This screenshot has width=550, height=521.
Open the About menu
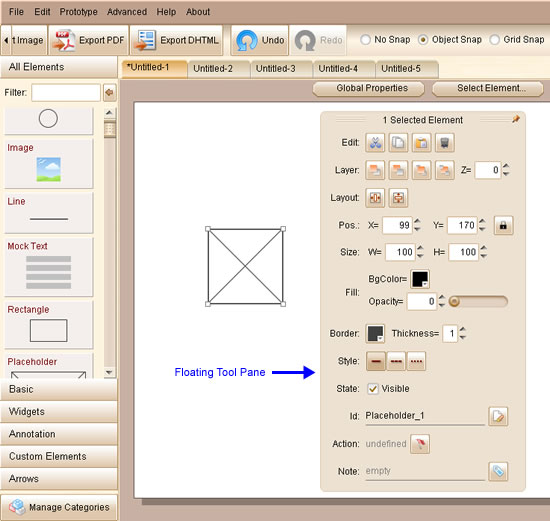pos(198,12)
